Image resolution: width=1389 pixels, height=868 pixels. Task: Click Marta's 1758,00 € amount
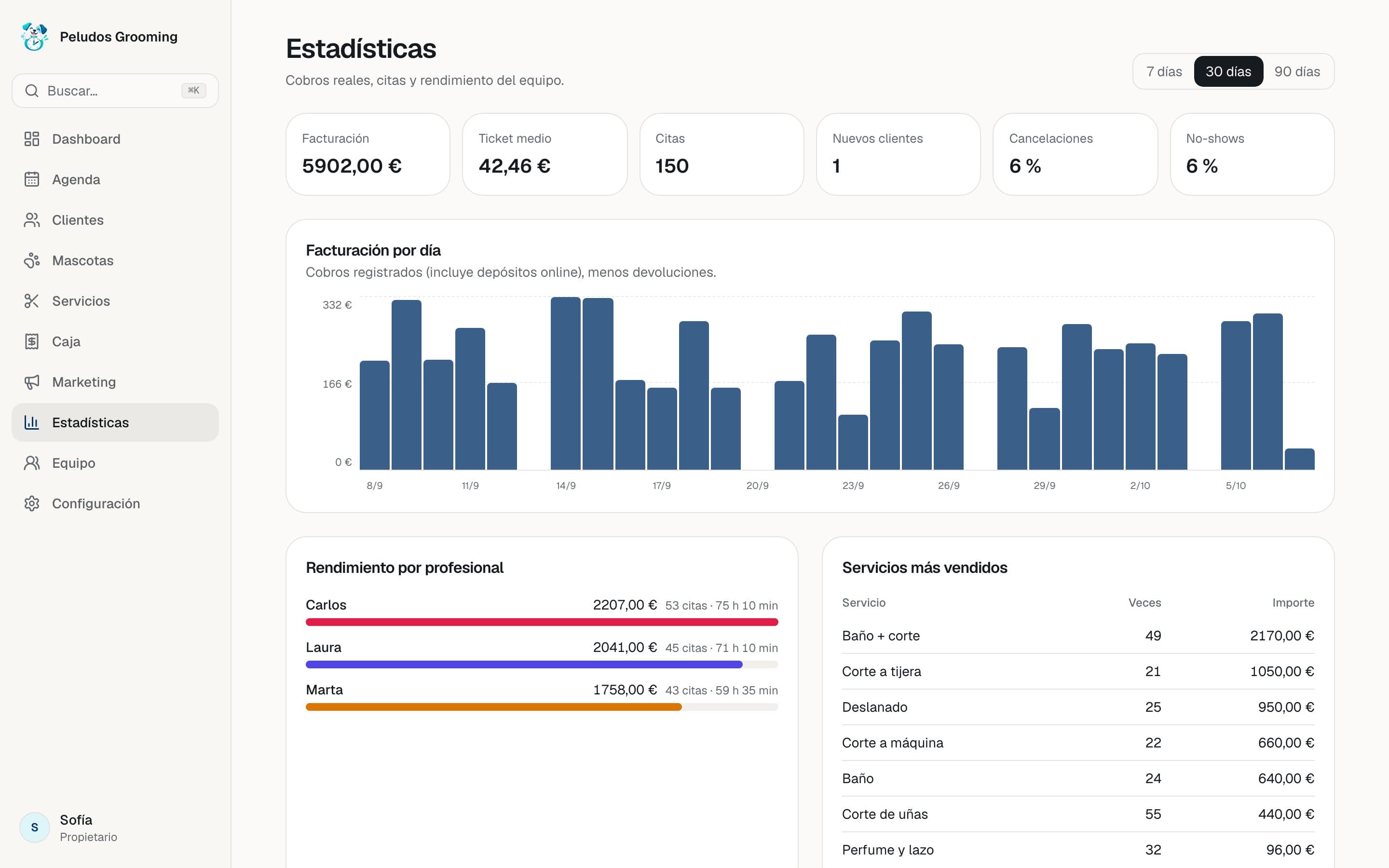pyautogui.click(x=625, y=690)
